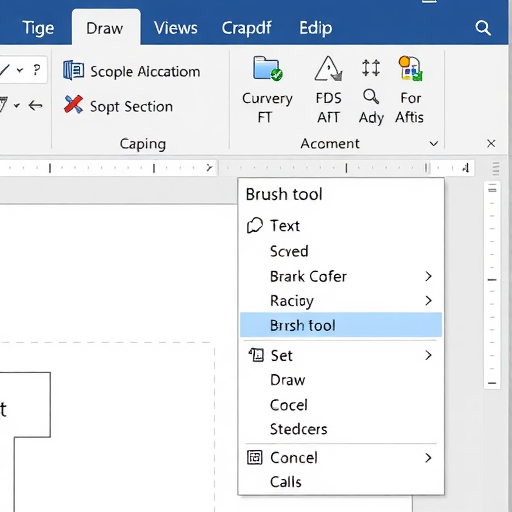The width and height of the screenshot is (512, 512).
Task: Click the red X Sopt Section icon
Action: (73, 105)
